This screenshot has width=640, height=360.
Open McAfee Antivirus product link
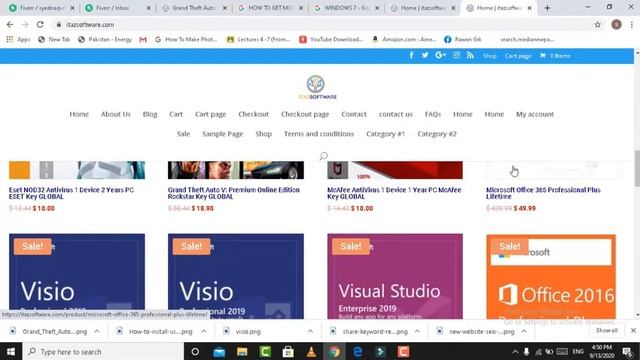[x=394, y=193]
